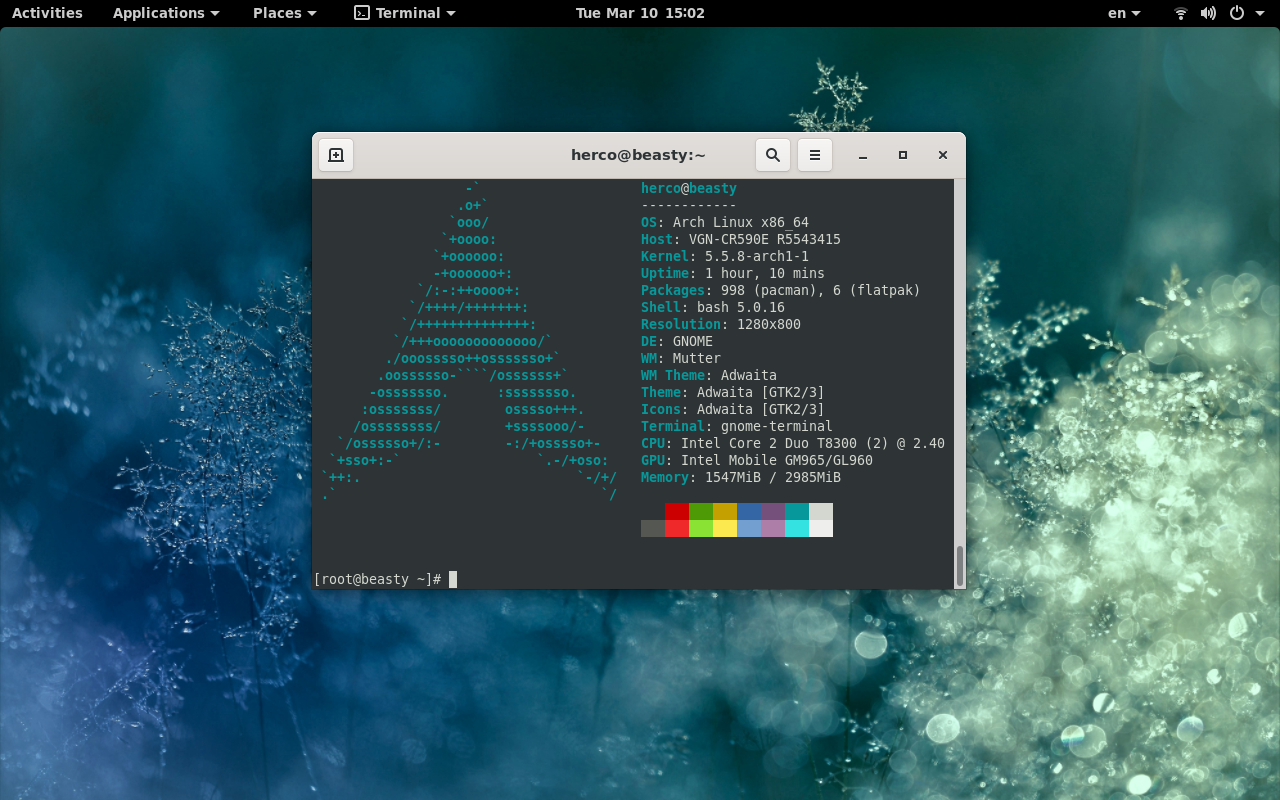Click the red color block
This screenshot has height=800, width=1280.
677,511
